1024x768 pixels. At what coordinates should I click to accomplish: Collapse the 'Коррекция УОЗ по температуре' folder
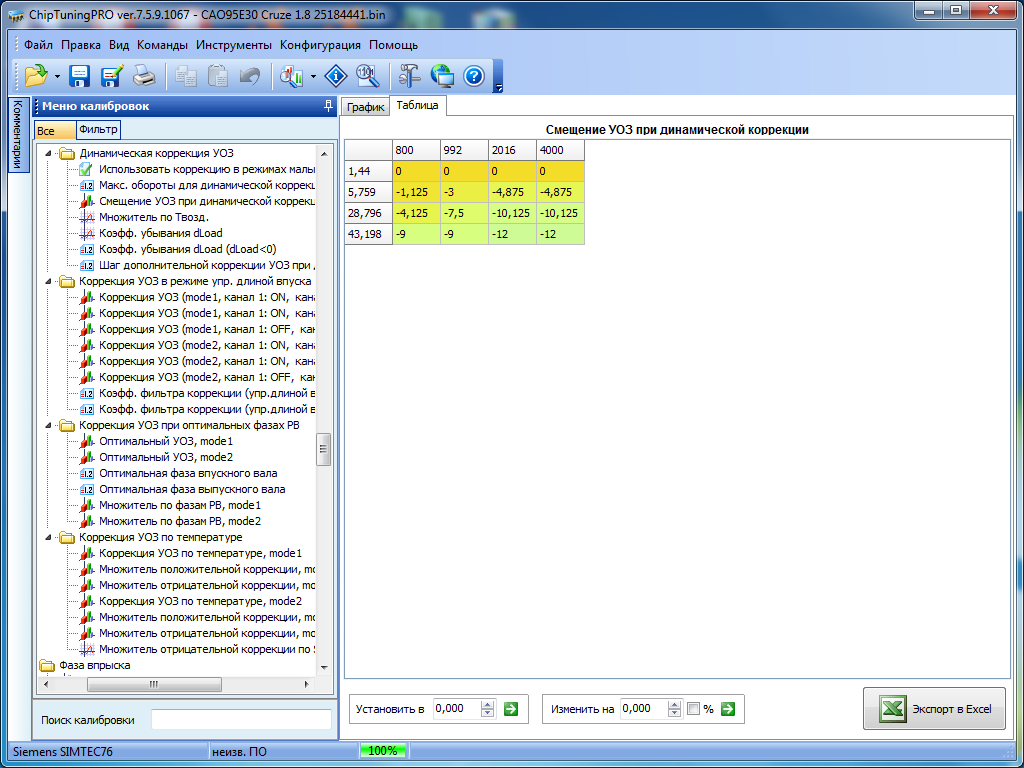[47, 537]
